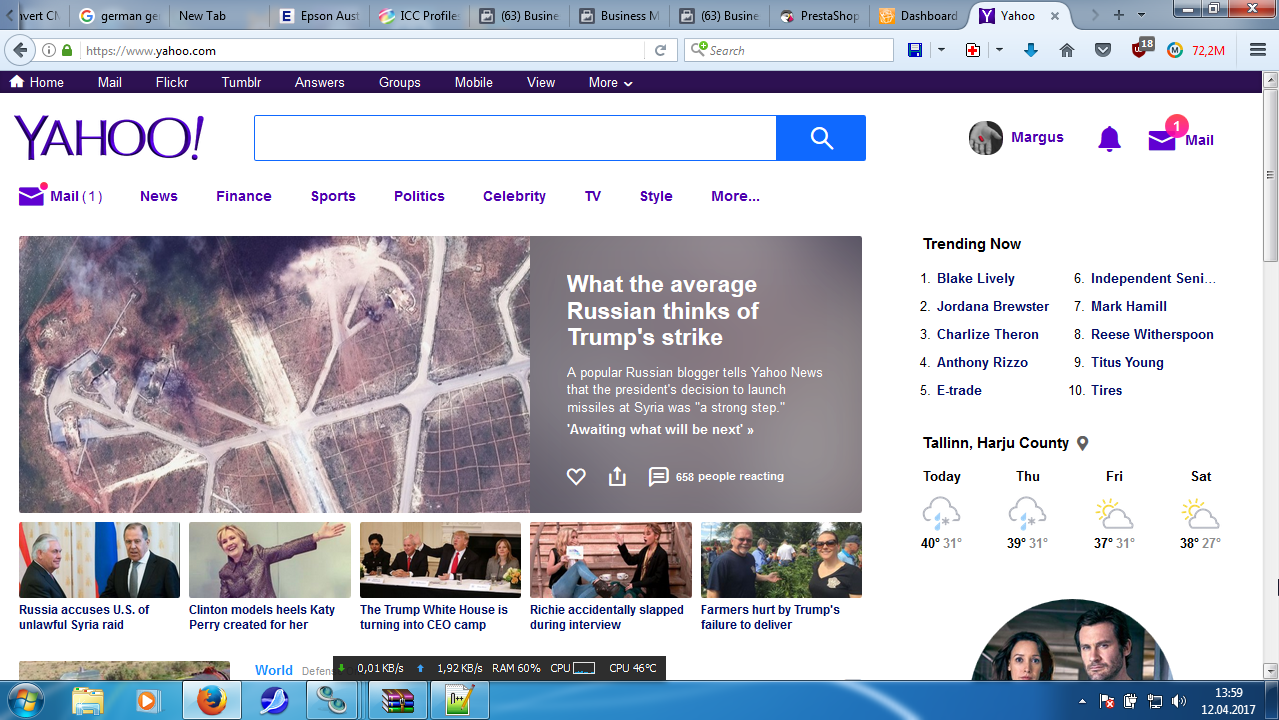Click the volume speaker tray icon
The height and width of the screenshot is (720, 1279).
click(x=1179, y=701)
